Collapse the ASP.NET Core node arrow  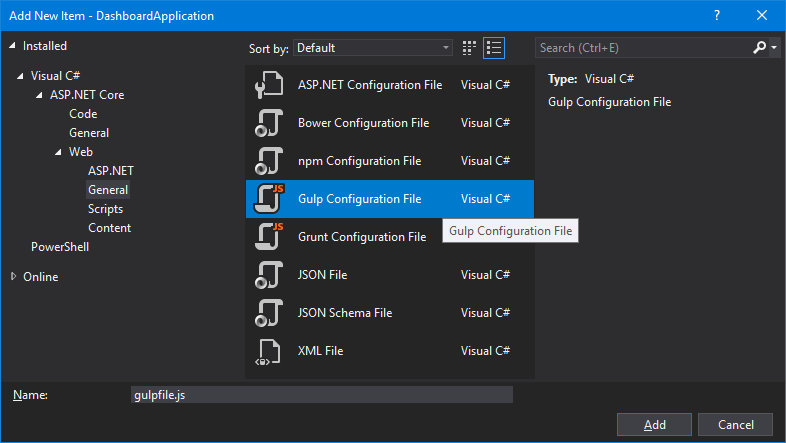[x=40, y=95]
